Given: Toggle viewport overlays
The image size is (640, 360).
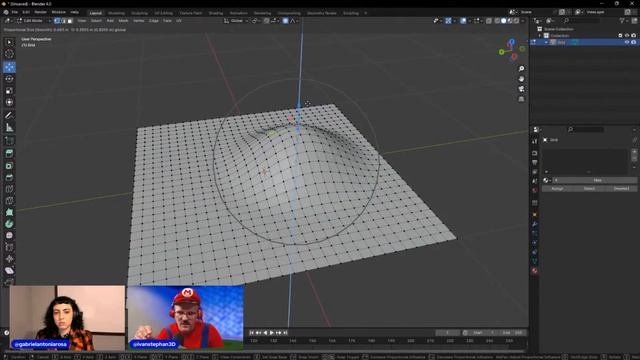Looking at the screenshot, I should (463, 20).
